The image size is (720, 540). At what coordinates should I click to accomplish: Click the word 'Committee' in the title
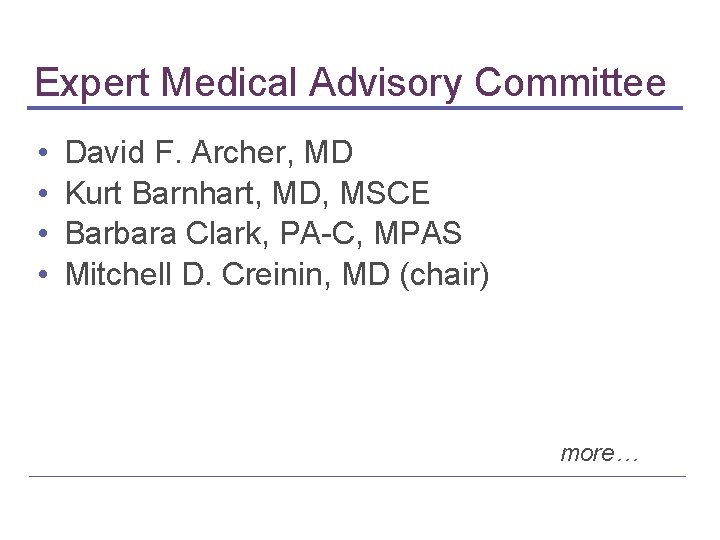pos(570,82)
